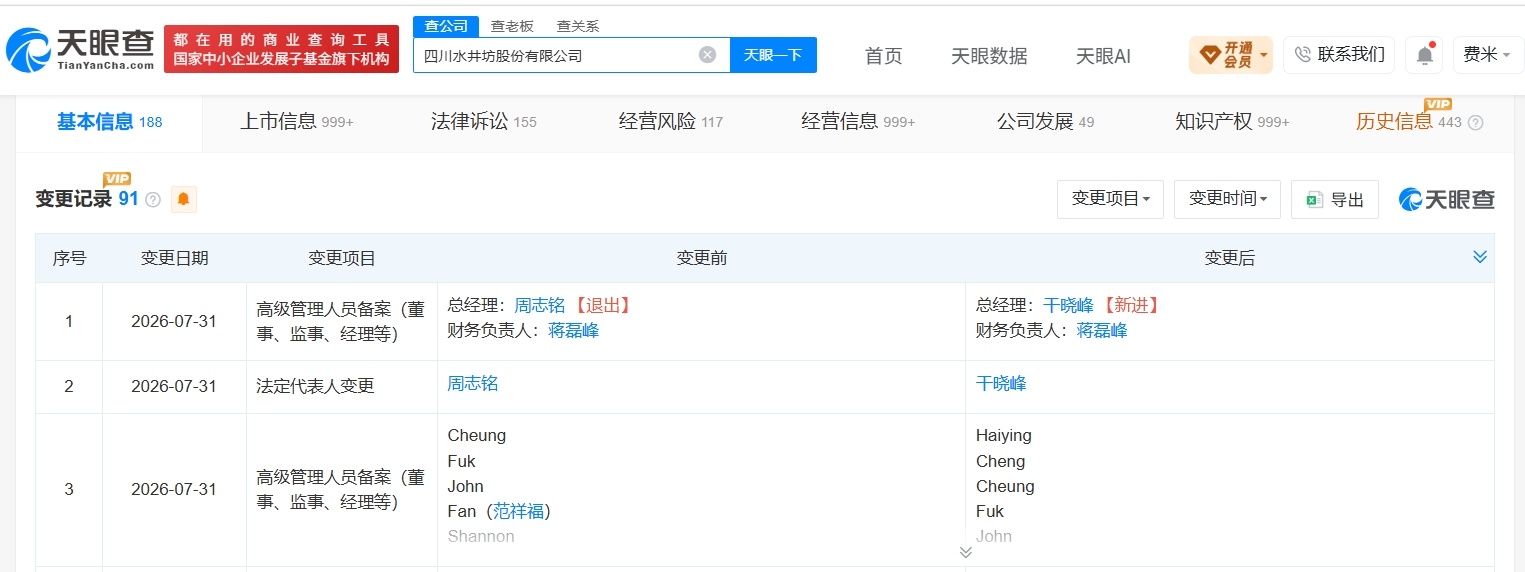Open the notification bell

(1424, 55)
